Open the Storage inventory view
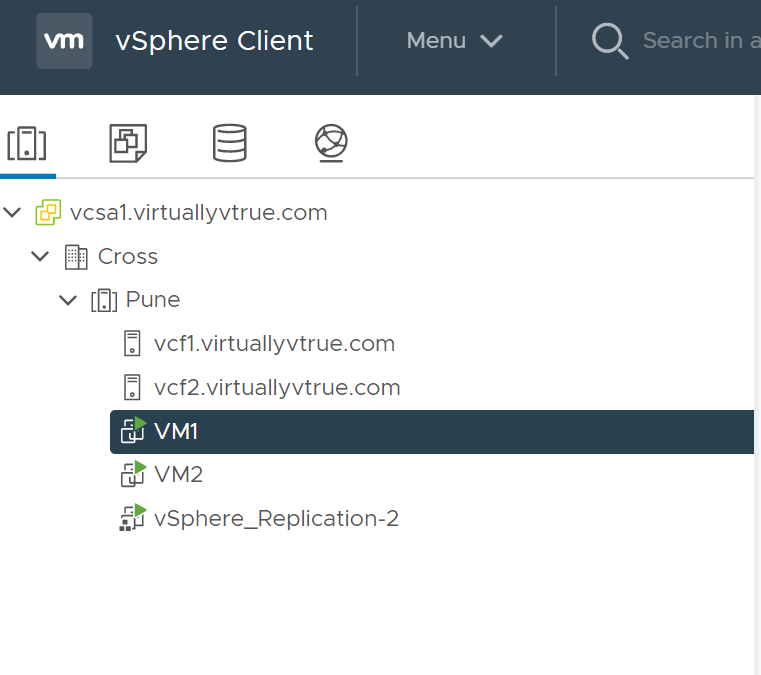This screenshot has height=675, width=761. [x=229, y=144]
